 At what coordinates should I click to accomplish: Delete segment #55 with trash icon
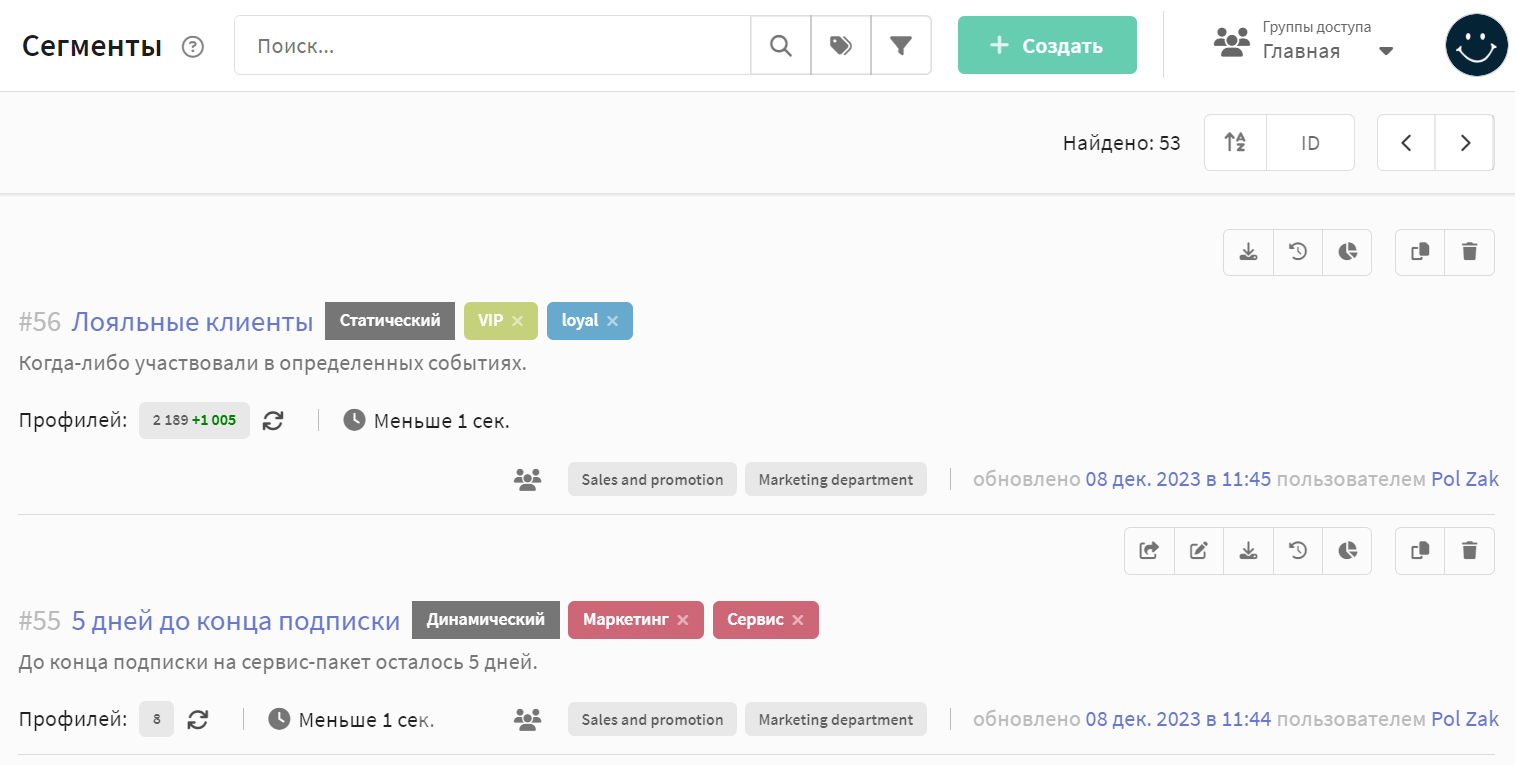click(1469, 550)
